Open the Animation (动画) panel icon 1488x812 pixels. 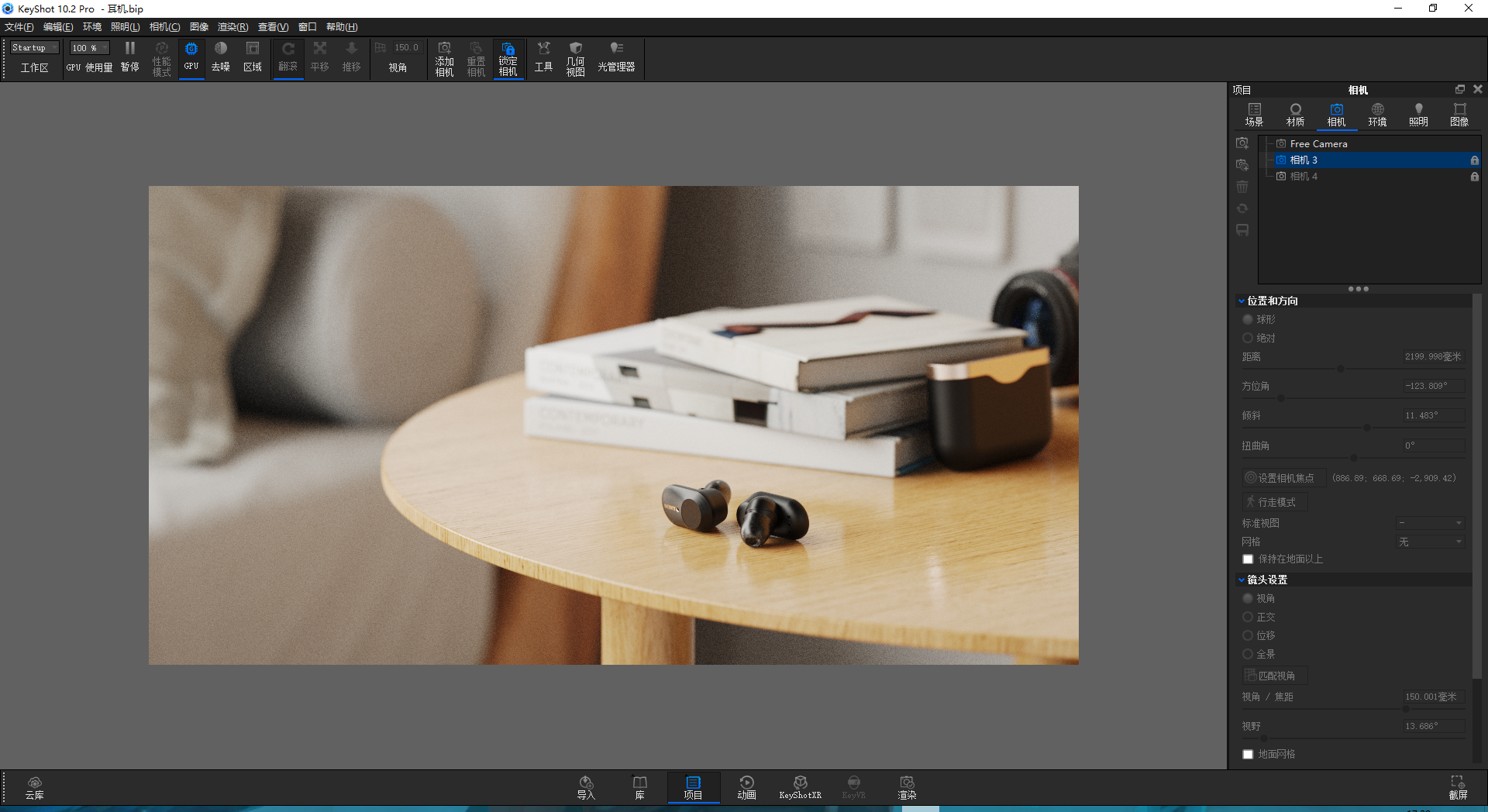click(x=746, y=788)
